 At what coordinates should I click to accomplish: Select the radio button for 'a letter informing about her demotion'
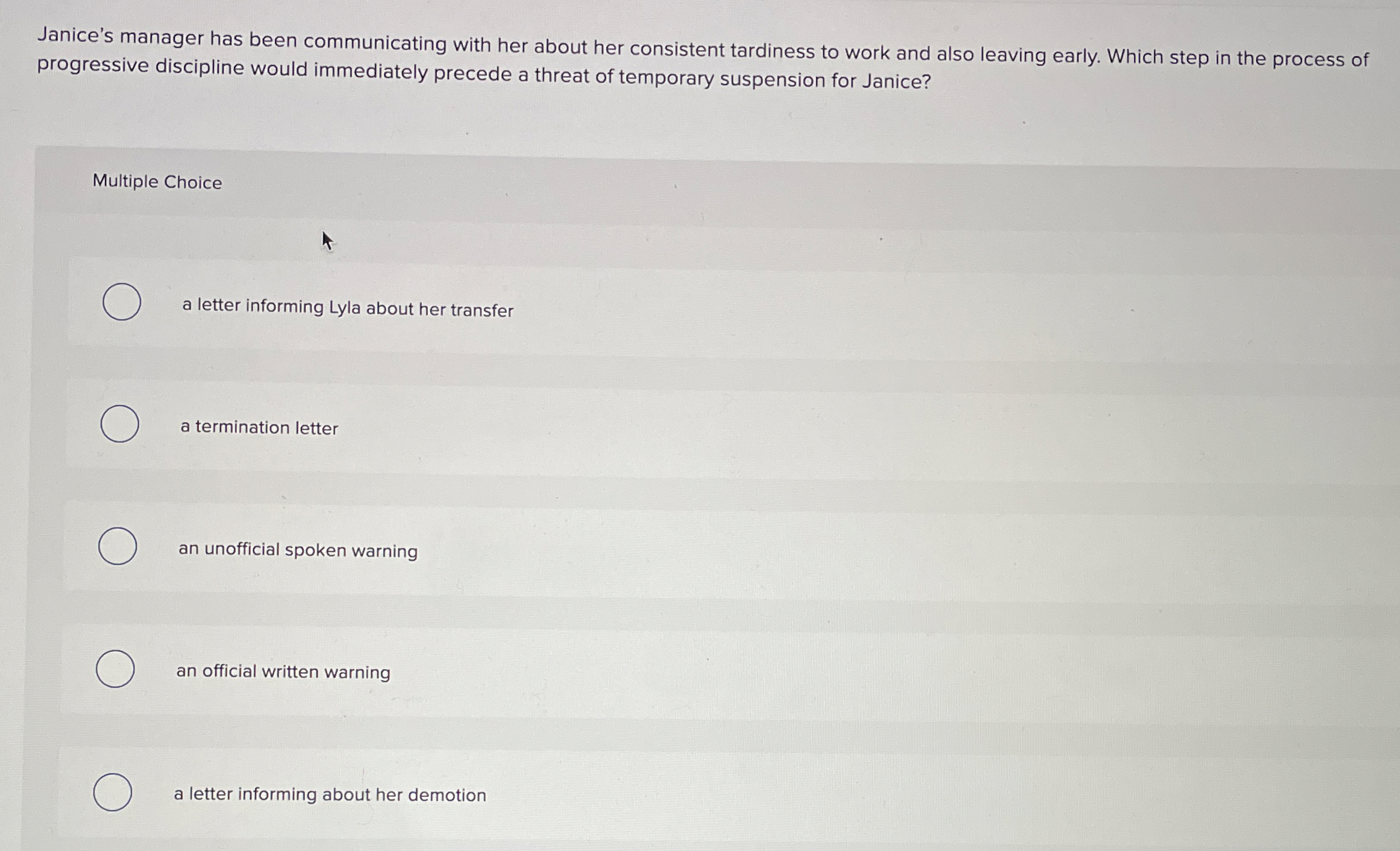114,791
